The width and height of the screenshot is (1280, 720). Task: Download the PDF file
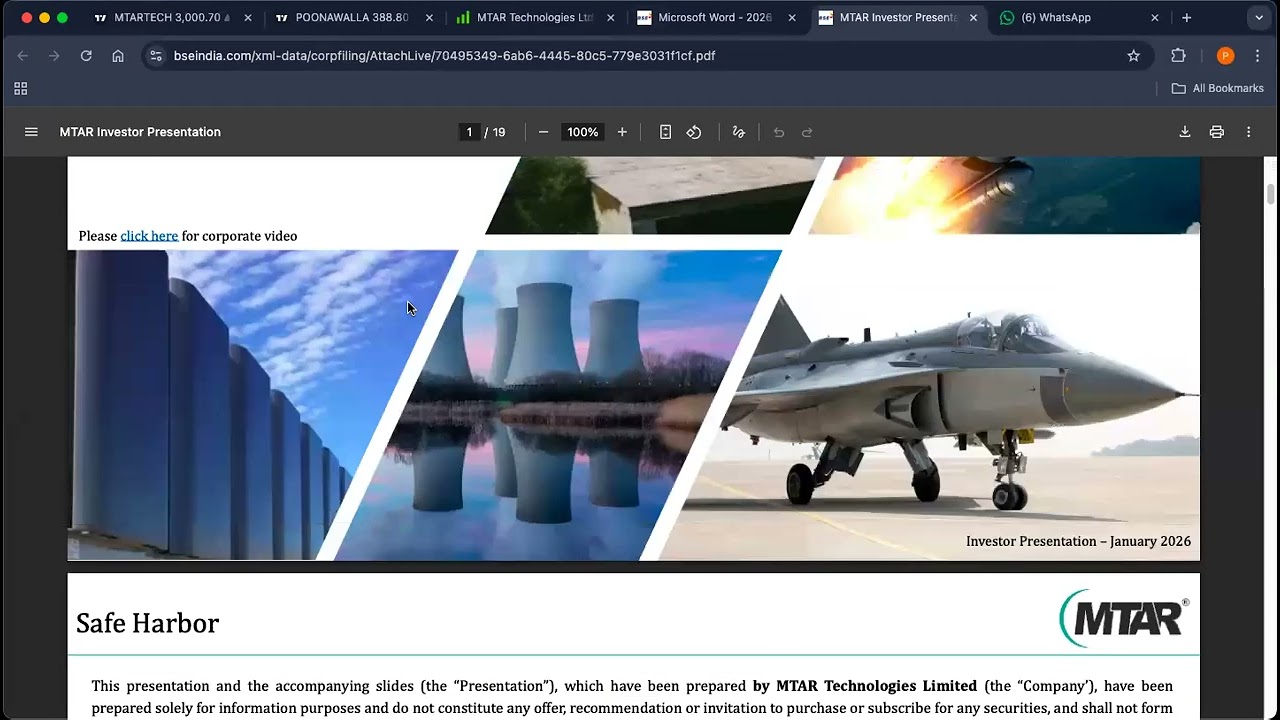pyautogui.click(x=1185, y=132)
